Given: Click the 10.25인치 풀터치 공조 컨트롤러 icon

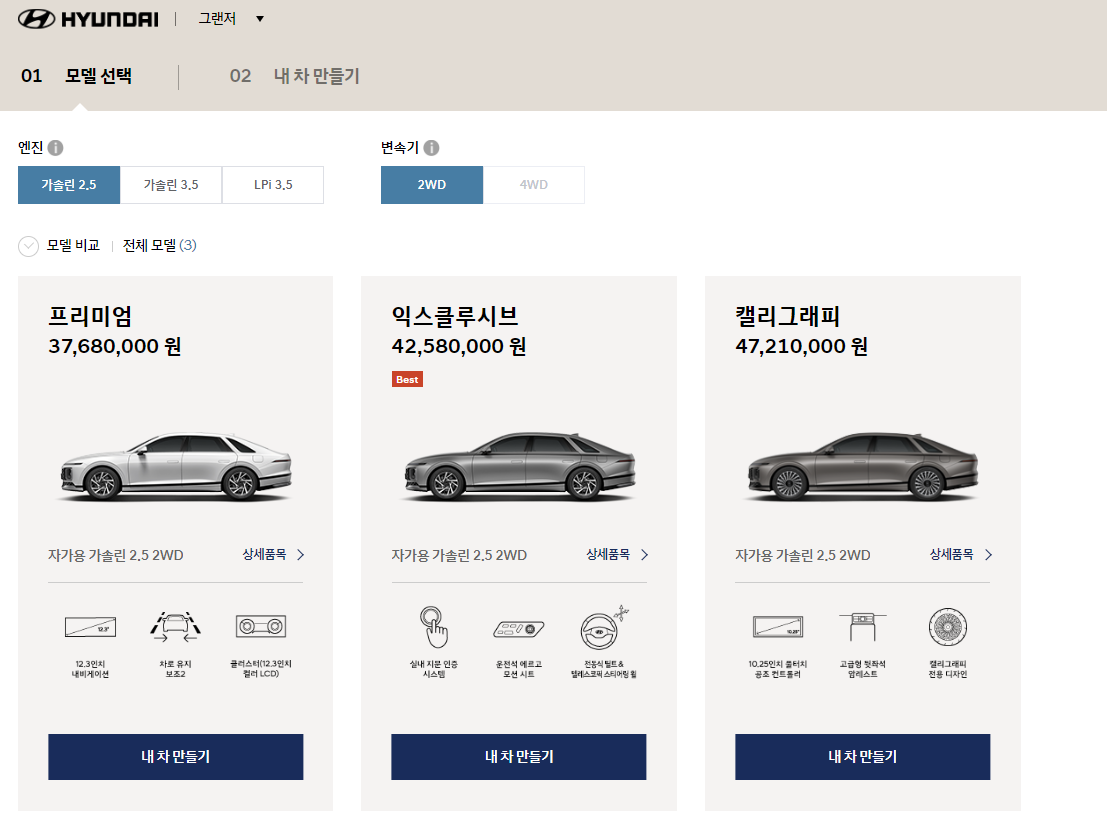Looking at the screenshot, I should pyautogui.click(x=777, y=627).
